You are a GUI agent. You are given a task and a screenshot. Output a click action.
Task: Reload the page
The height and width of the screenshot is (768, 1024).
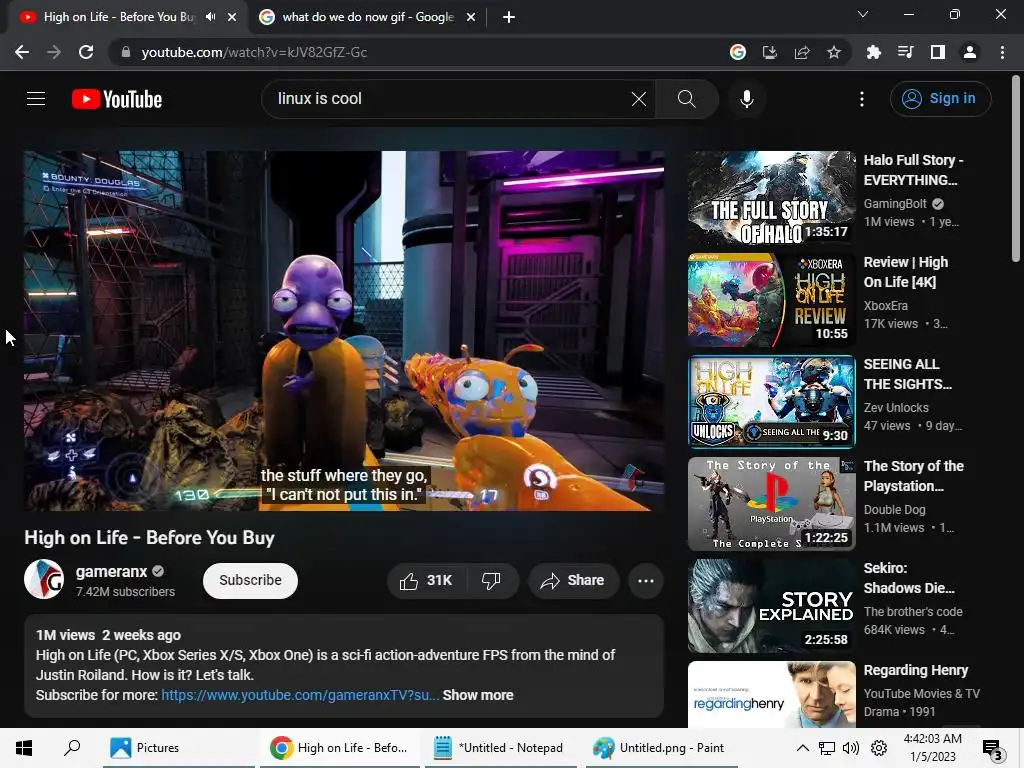tap(86, 52)
